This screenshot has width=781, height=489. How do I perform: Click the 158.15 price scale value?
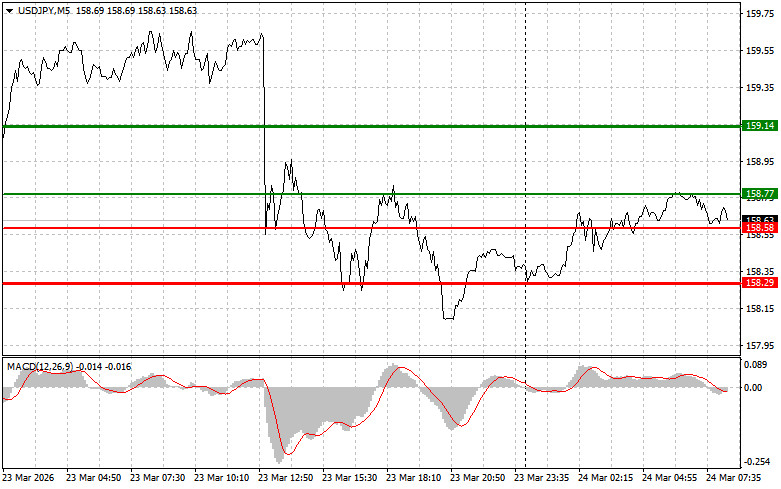click(x=760, y=309)
